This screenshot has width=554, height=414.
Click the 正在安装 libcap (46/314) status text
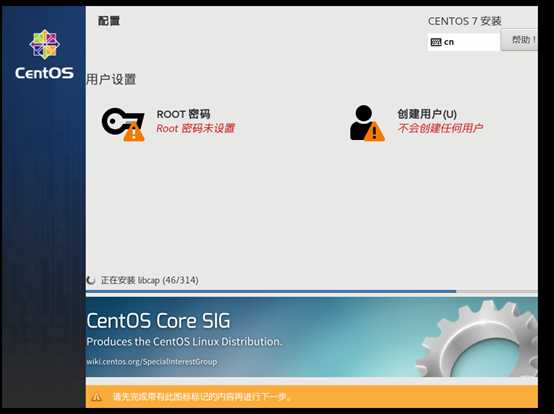pyautogui.click(x=149, y=280)
